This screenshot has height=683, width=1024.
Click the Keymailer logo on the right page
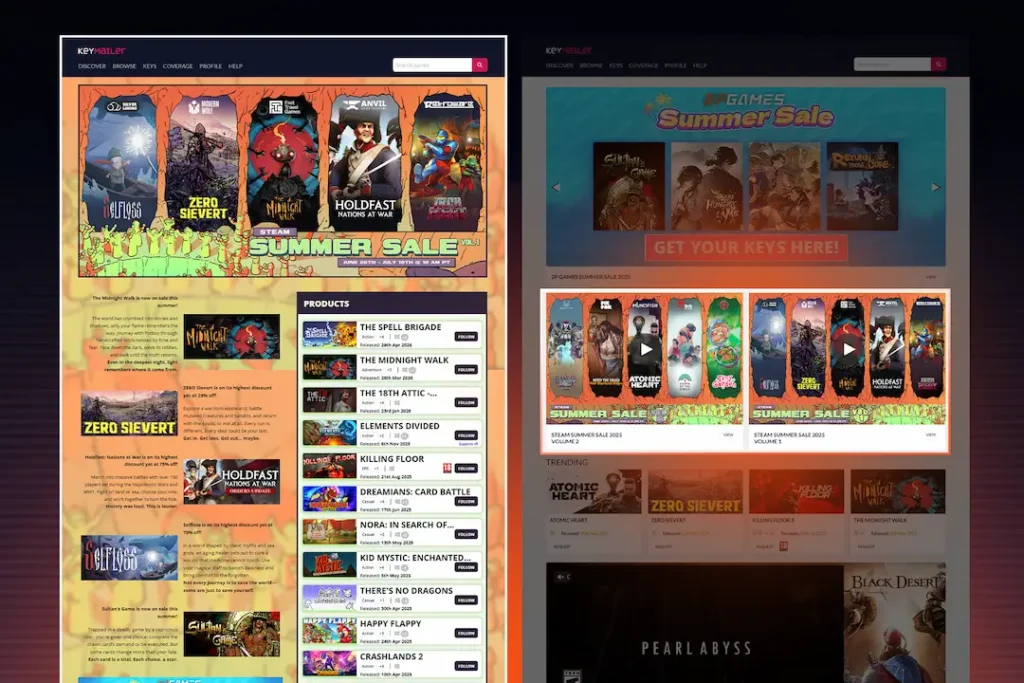pyautogui.click(x=569, y=50)
